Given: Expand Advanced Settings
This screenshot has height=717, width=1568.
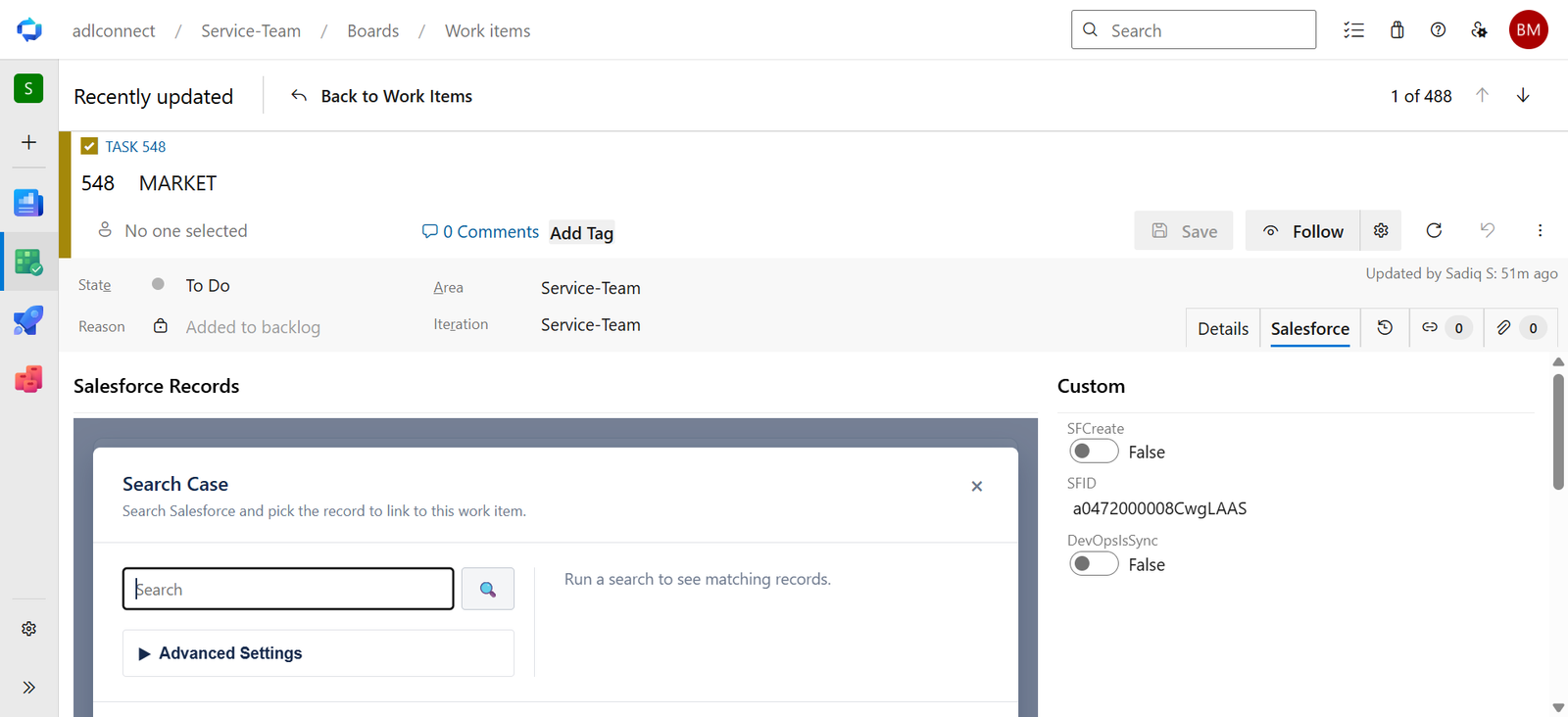Looking at the screenshot, I should [x=318, y=653].
